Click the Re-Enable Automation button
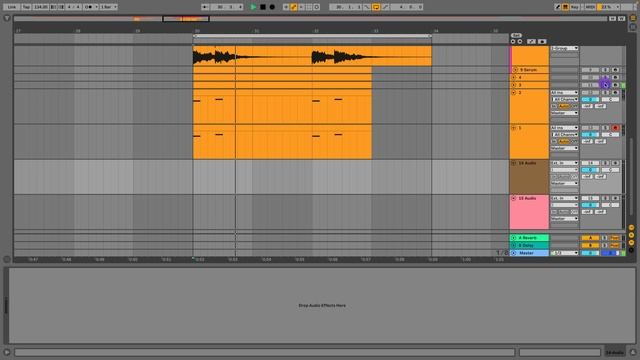The image size is (640, 360). tap(301, 7)
